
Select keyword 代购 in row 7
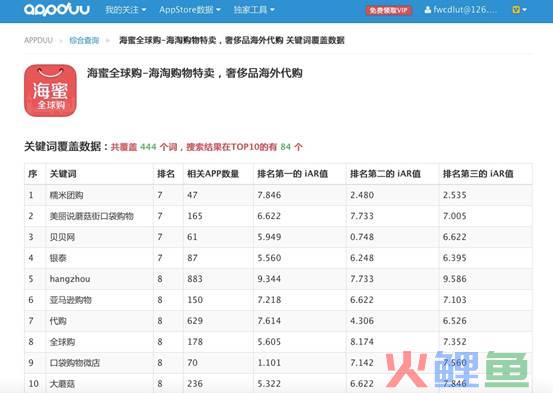tap(58, 321)
